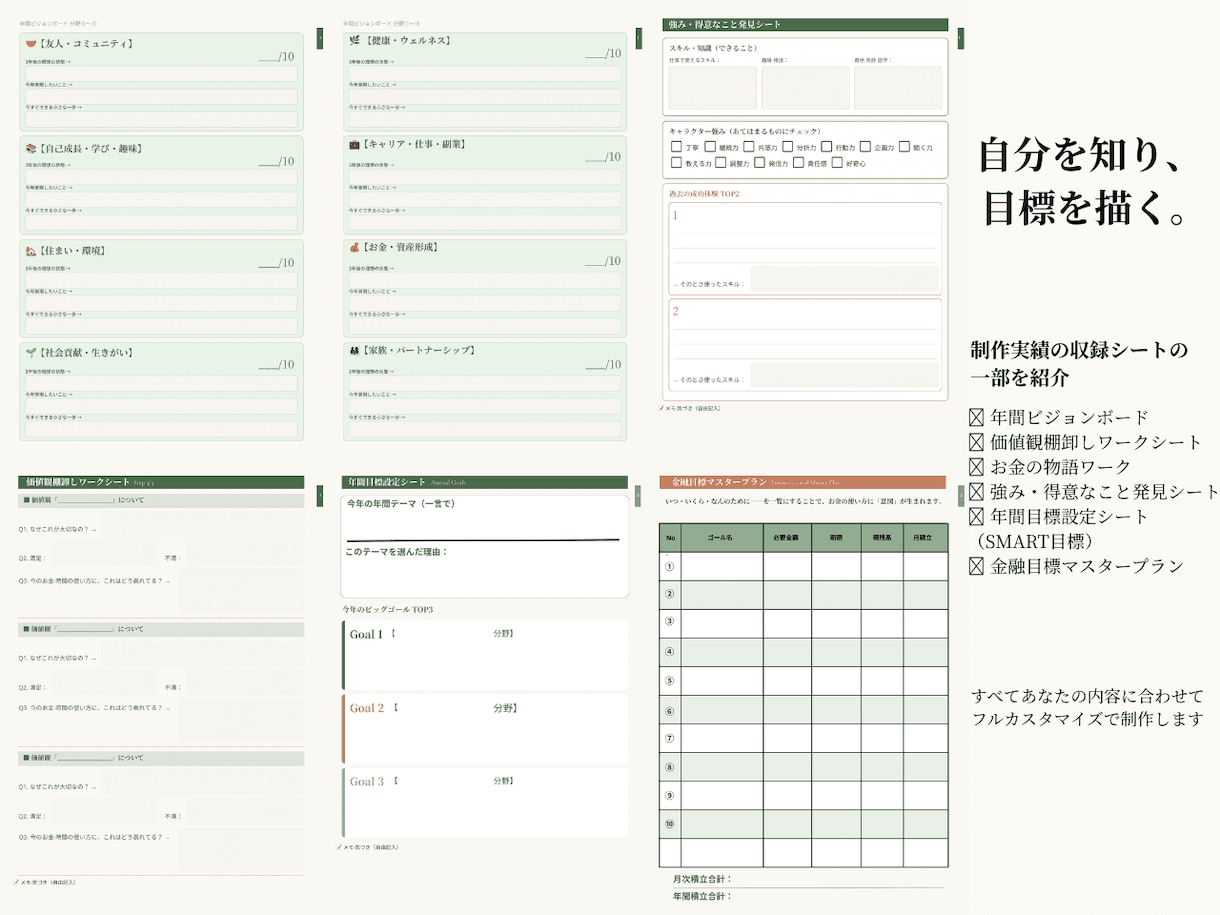The image size is (1220, 915).
Task: Click the briefcase icon beside キャリア・仕事・副業
Action: pos(354,144)
